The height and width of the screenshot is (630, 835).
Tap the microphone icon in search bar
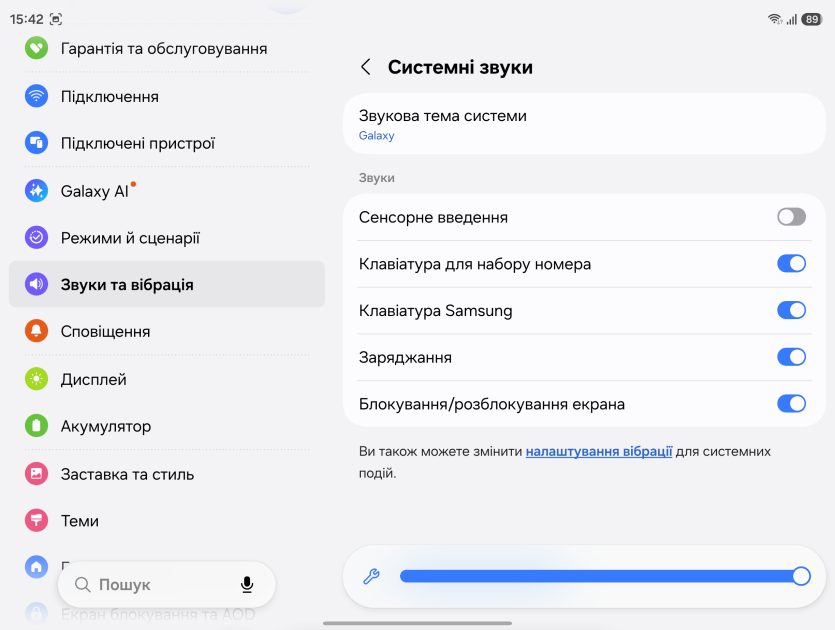(x=247, y=584)
